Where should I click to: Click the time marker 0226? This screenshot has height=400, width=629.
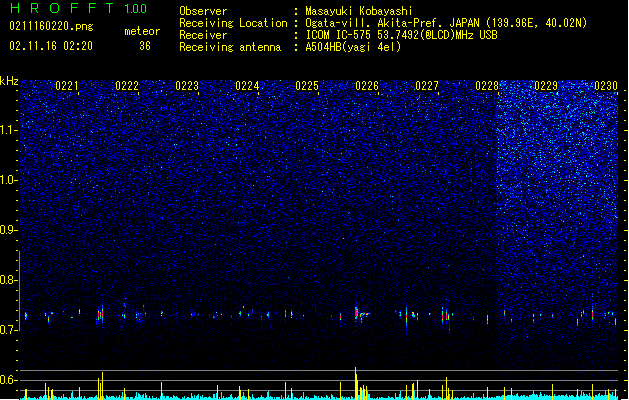(x=367, y=86)
